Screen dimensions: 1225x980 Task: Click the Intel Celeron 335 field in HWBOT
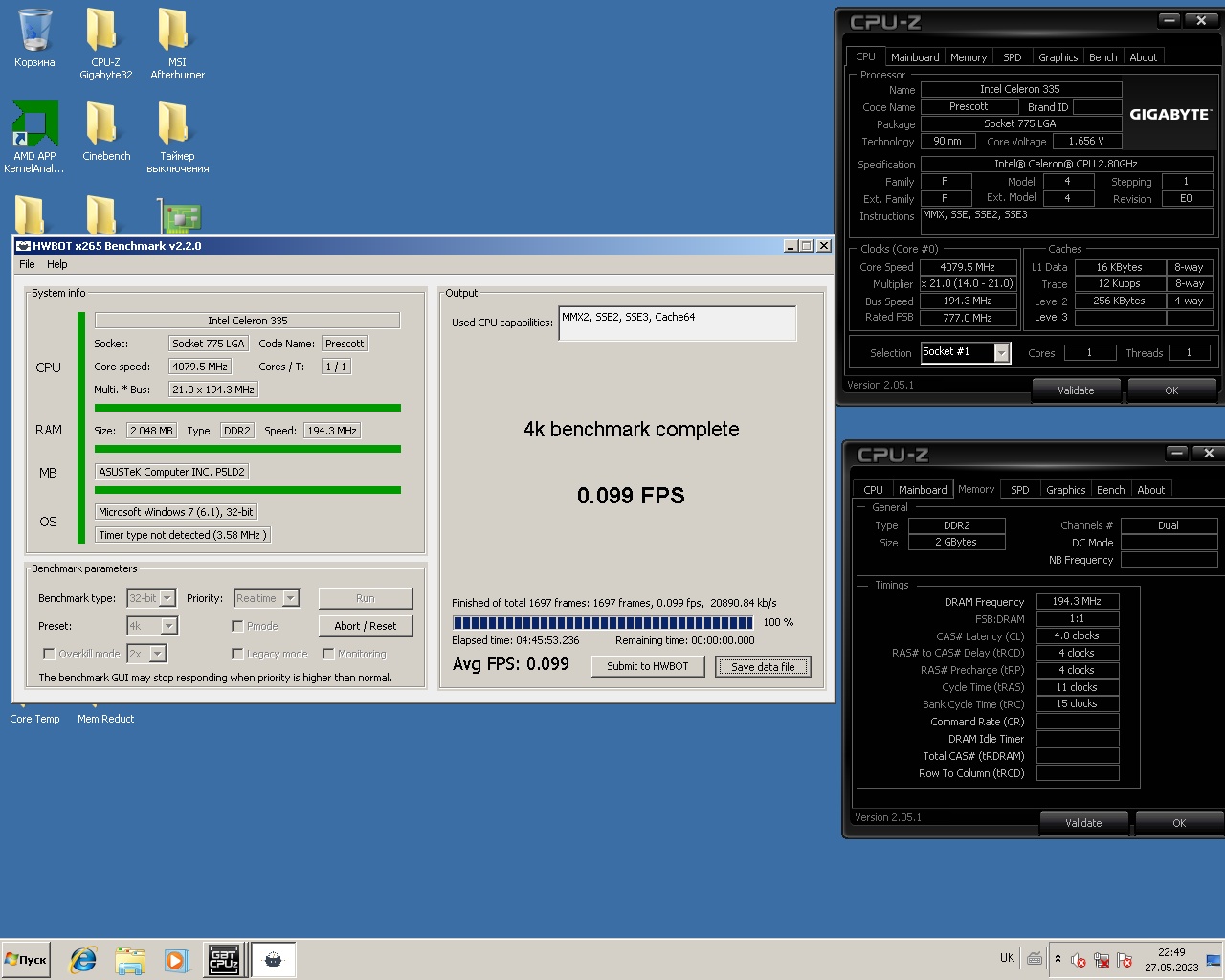coord(247,321)
